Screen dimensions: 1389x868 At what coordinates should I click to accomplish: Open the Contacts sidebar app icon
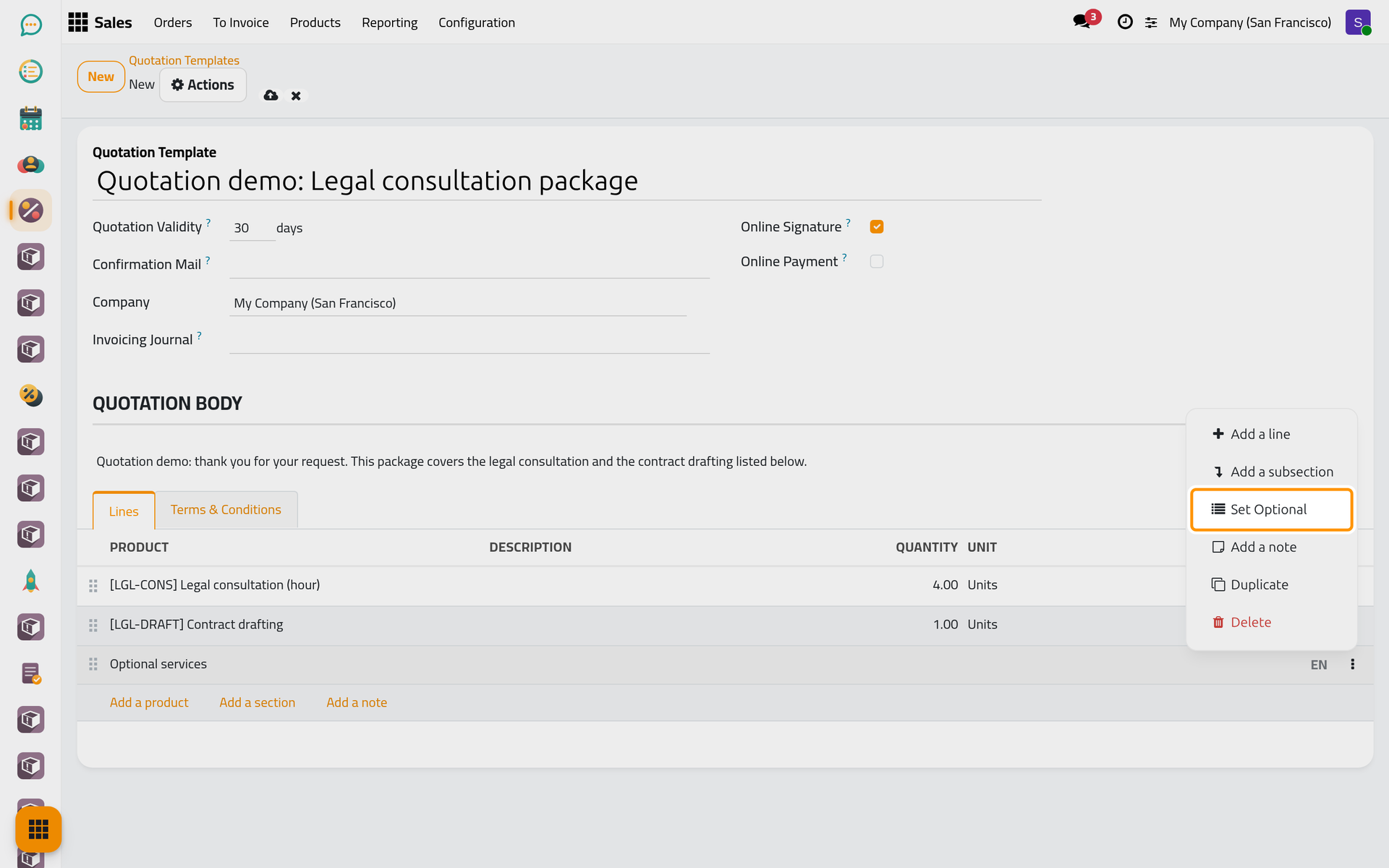30,164
